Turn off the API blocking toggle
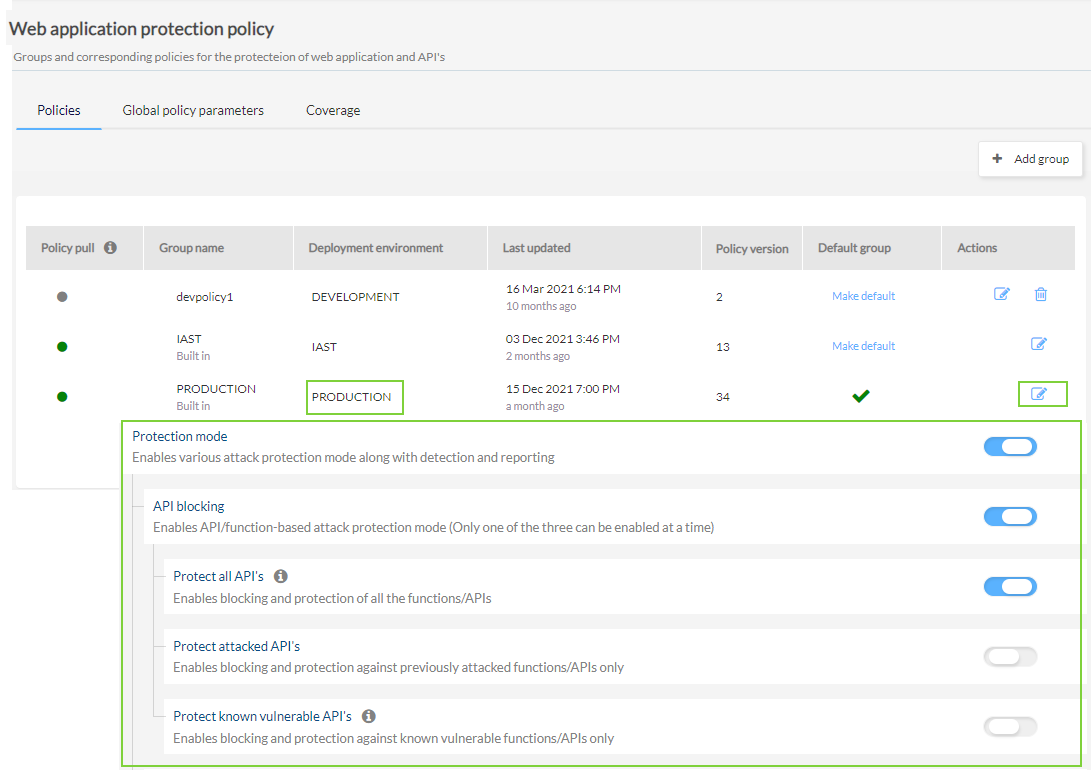 click(1010, 517)
